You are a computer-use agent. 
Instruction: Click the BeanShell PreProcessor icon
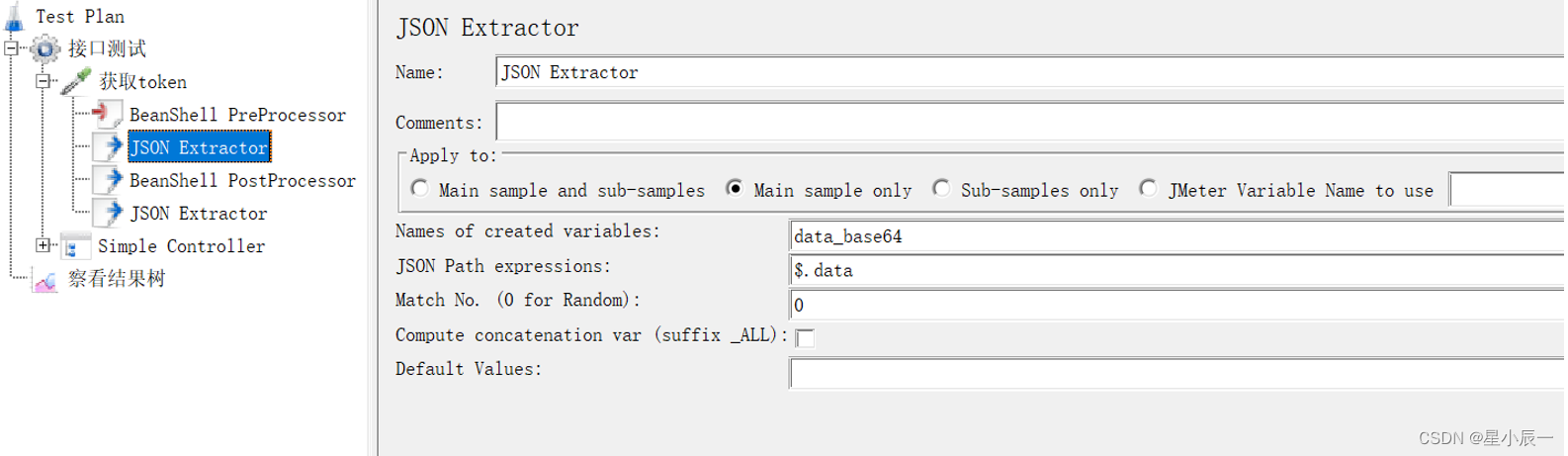click(x=107, y=115)
